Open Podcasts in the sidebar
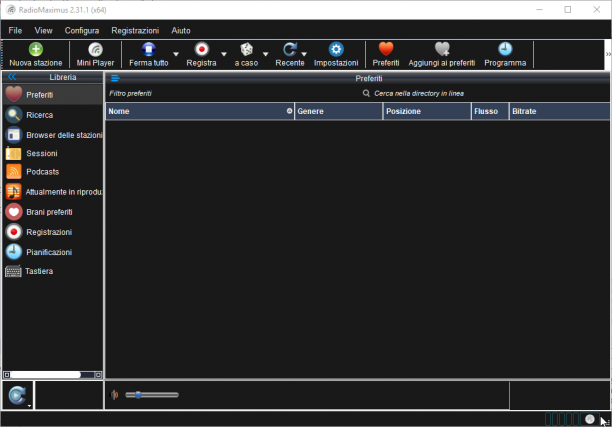The width and height of the screenshot is (612, 427). tap(53, 172)
